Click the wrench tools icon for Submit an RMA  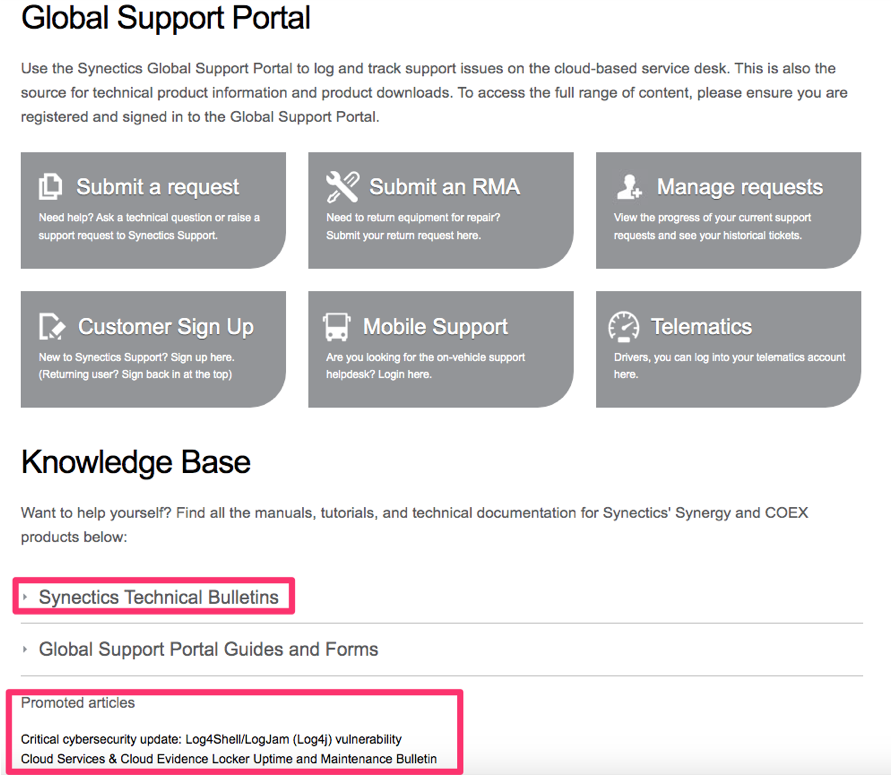coord(342,186)
